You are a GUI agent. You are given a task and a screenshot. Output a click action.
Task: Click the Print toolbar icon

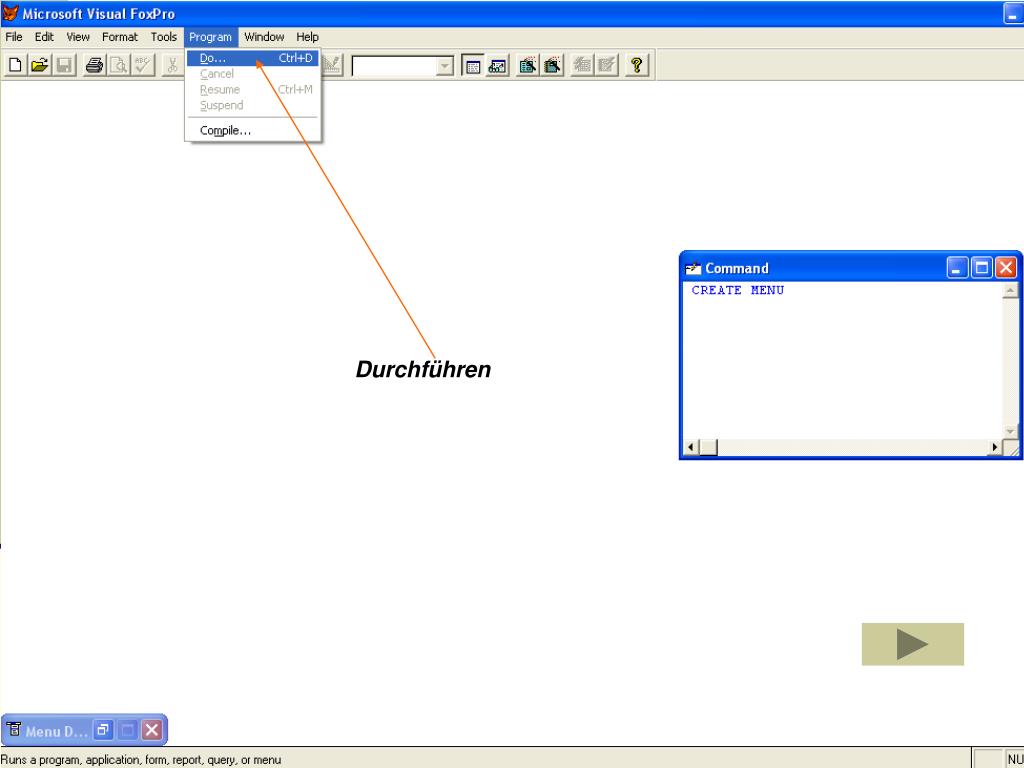[x=95, y=65]
